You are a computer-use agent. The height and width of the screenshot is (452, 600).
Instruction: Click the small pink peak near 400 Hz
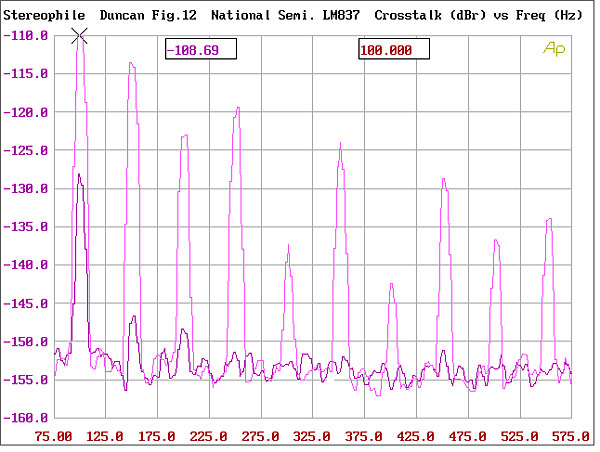391,285
